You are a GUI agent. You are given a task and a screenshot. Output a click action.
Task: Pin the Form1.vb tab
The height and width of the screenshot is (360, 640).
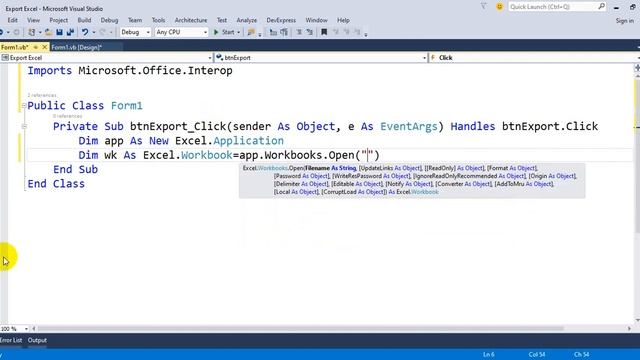[36, 47]
